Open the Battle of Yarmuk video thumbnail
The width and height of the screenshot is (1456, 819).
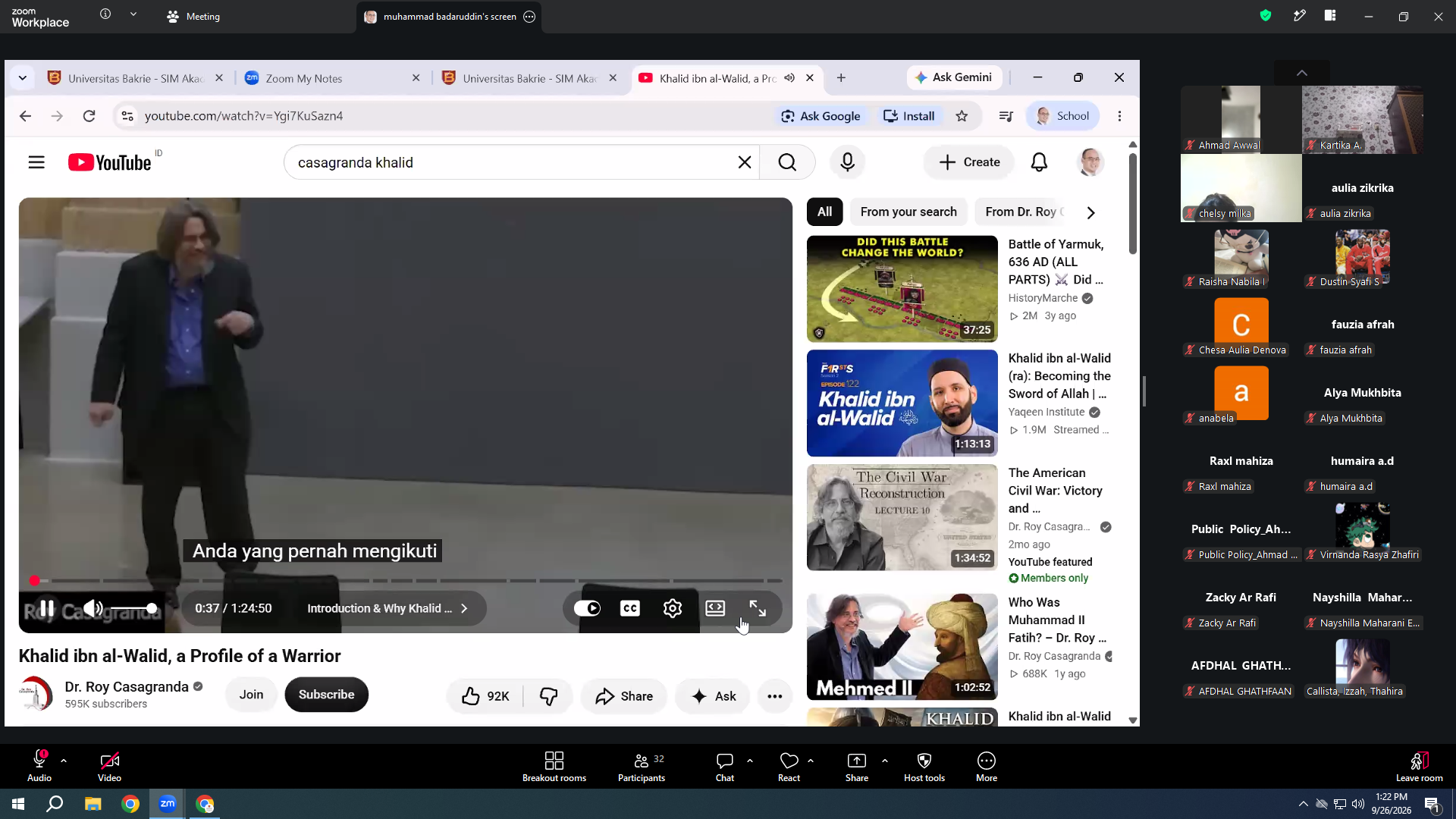coord(902,289)
